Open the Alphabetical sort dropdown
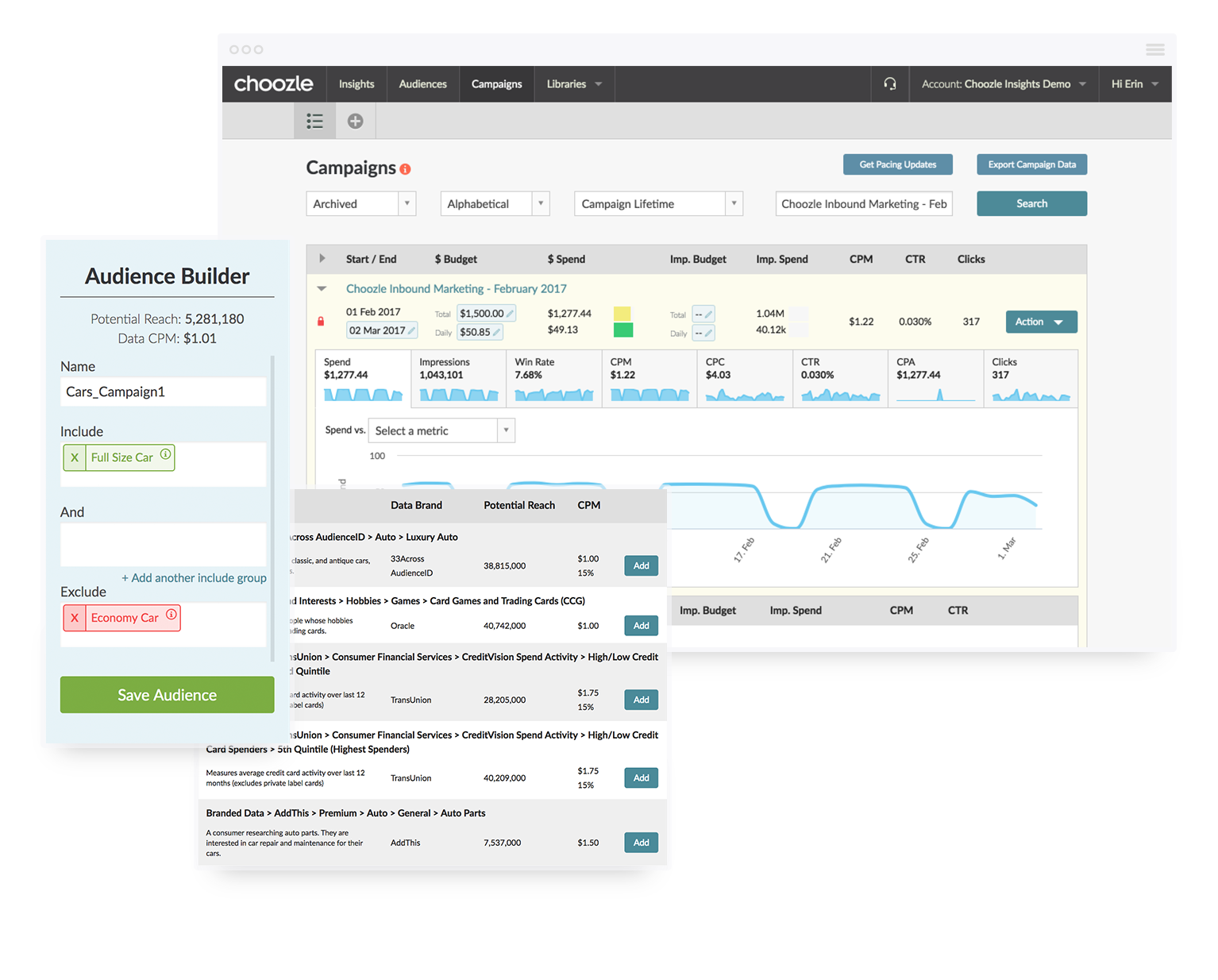Screen dimensions: 1218x980 pos(495,204)
